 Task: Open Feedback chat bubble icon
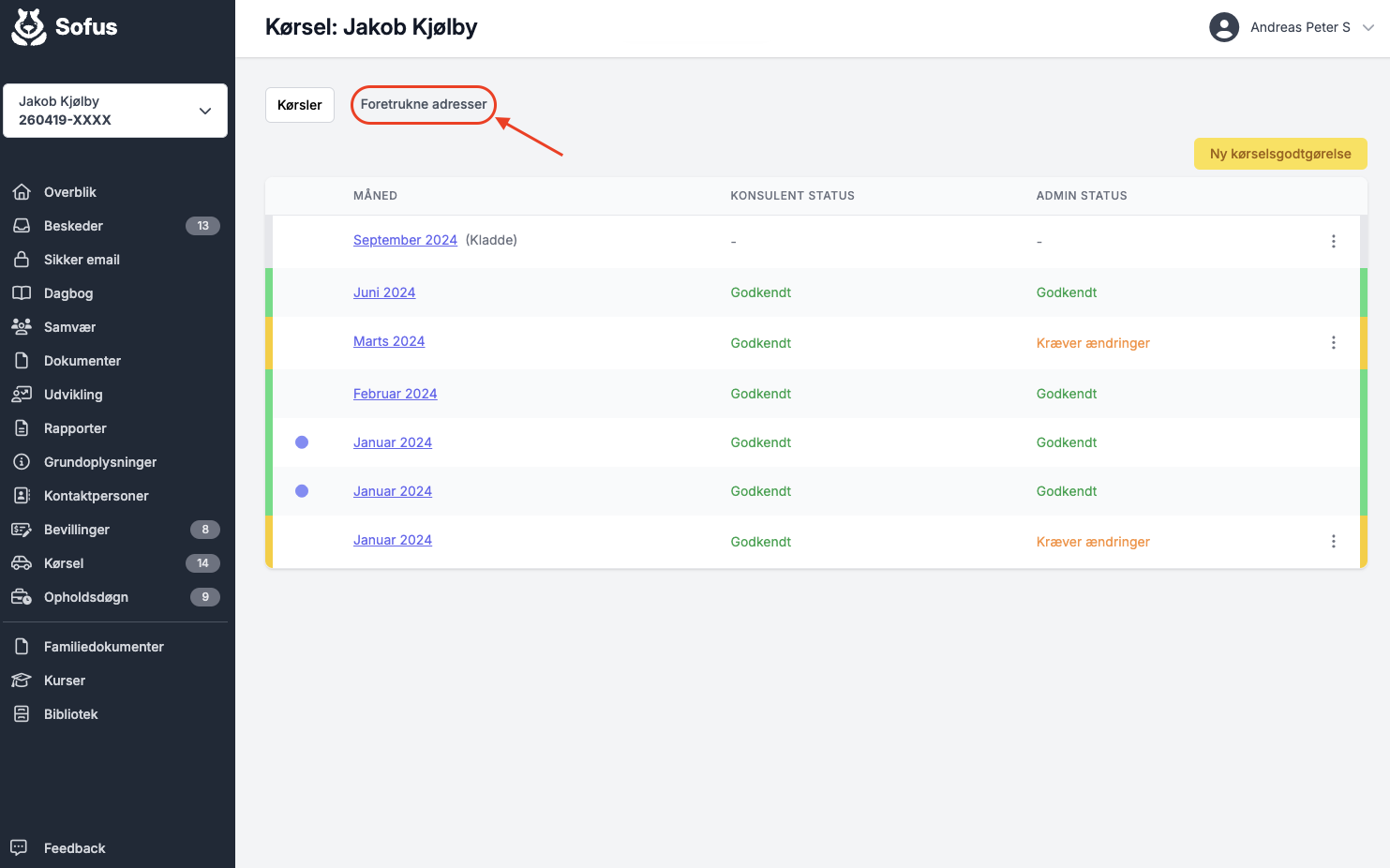point(19,847)
